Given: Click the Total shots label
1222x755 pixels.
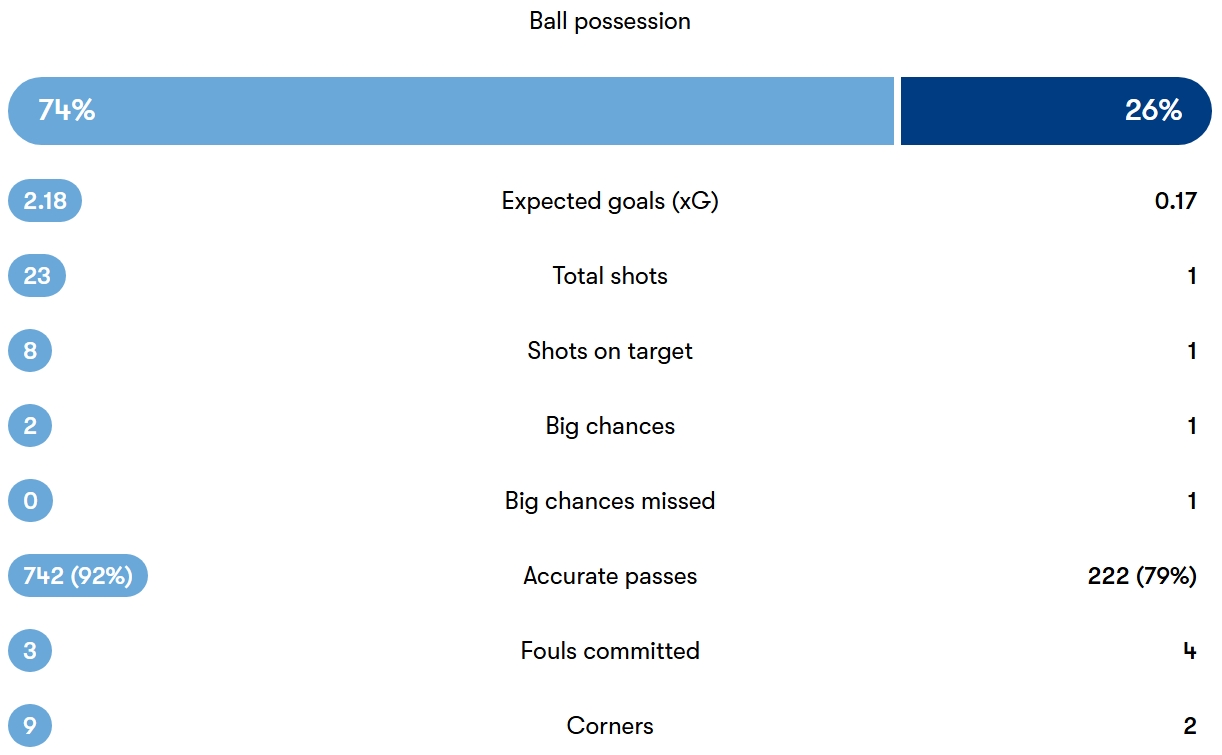Looking at the screenshot, I should click(610, 276).
